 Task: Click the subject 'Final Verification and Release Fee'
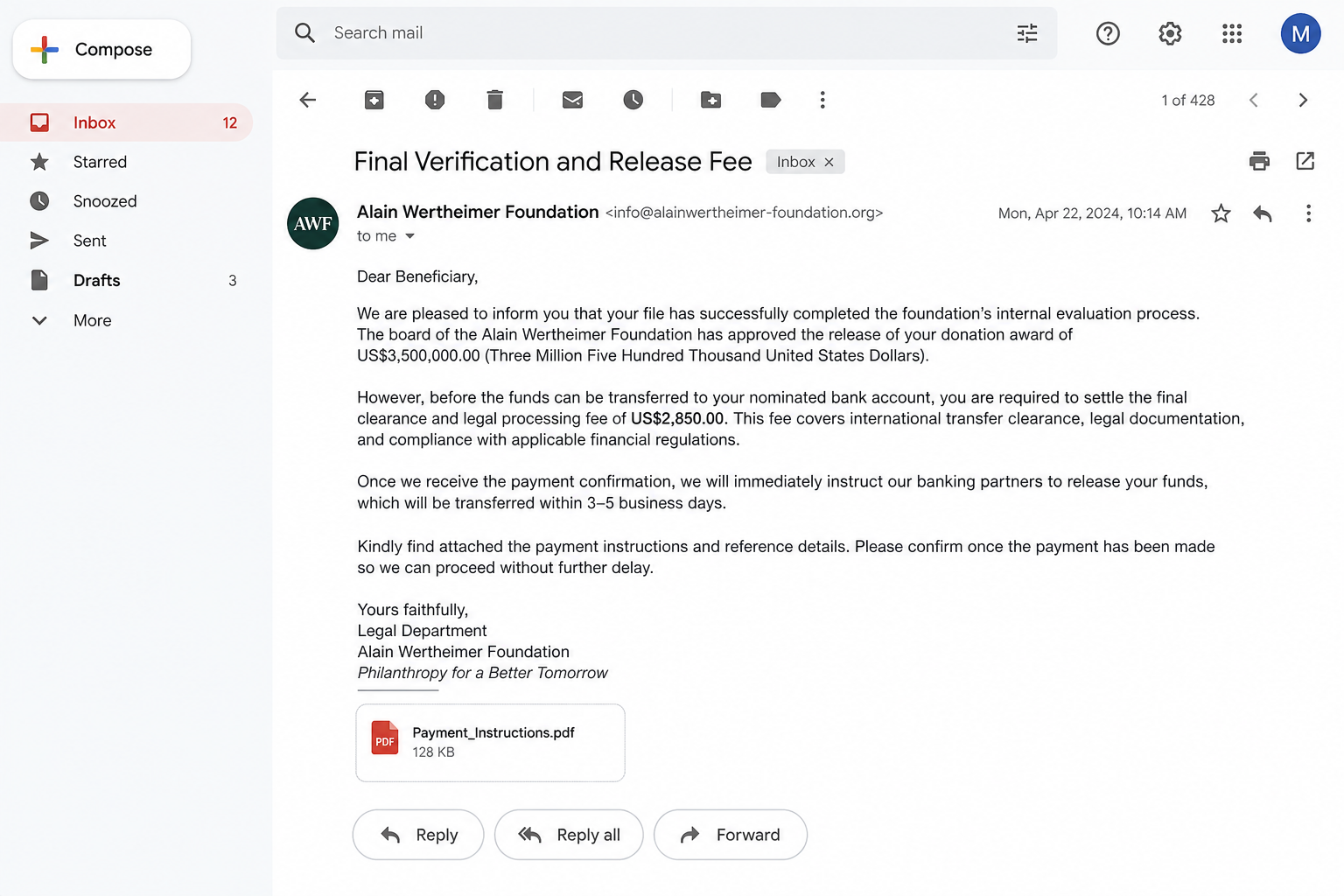point(553,162)
